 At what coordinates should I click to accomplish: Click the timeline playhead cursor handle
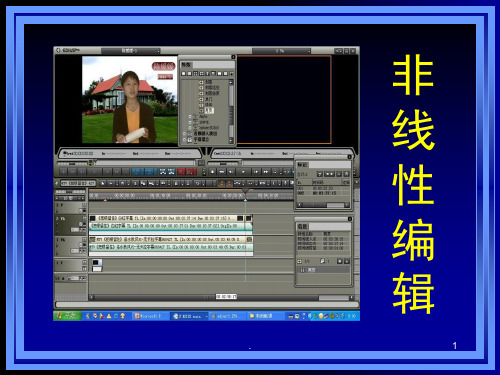click(246, 190)
